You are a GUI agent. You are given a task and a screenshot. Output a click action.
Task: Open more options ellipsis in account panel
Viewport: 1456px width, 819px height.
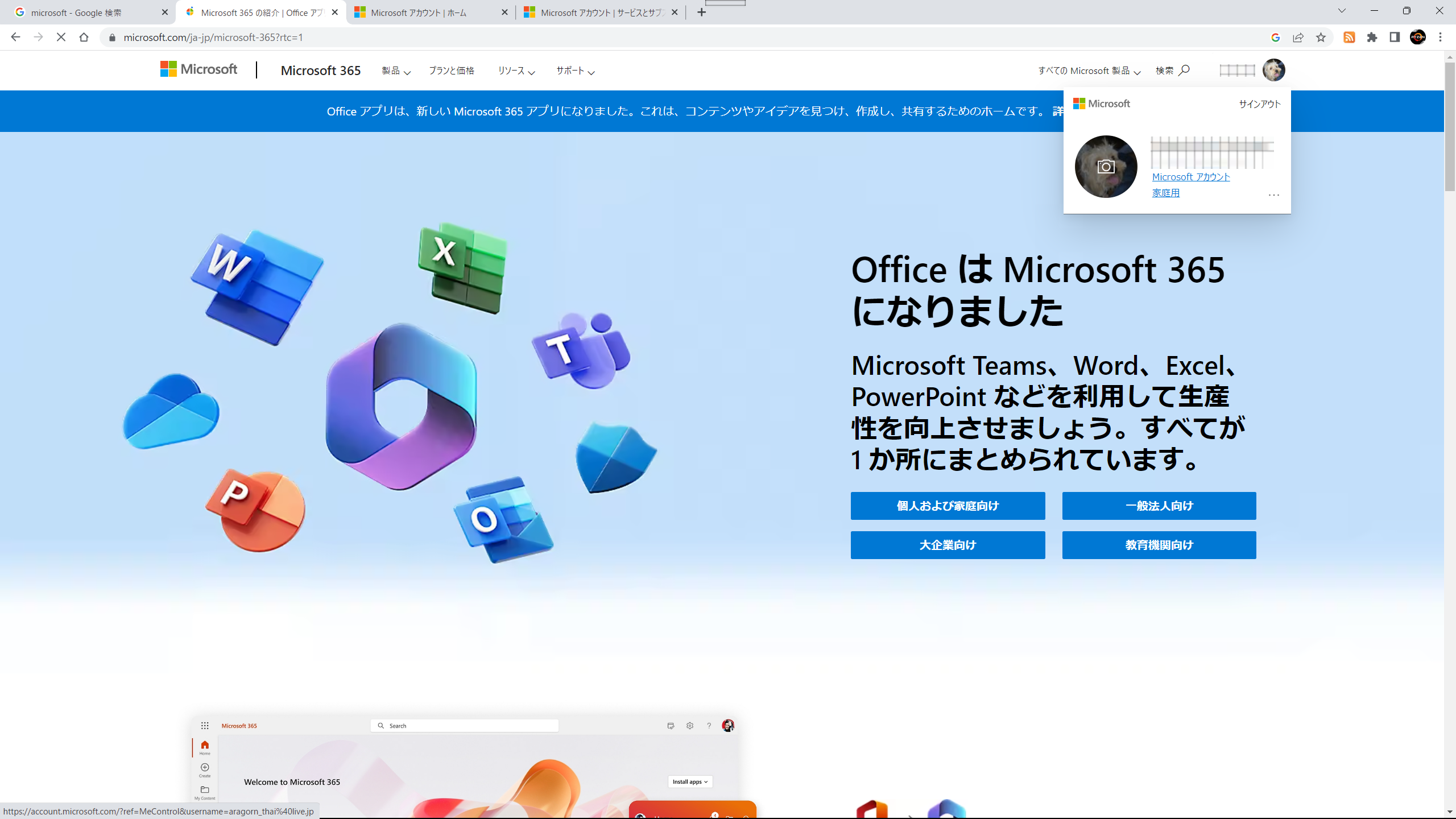1273,195
